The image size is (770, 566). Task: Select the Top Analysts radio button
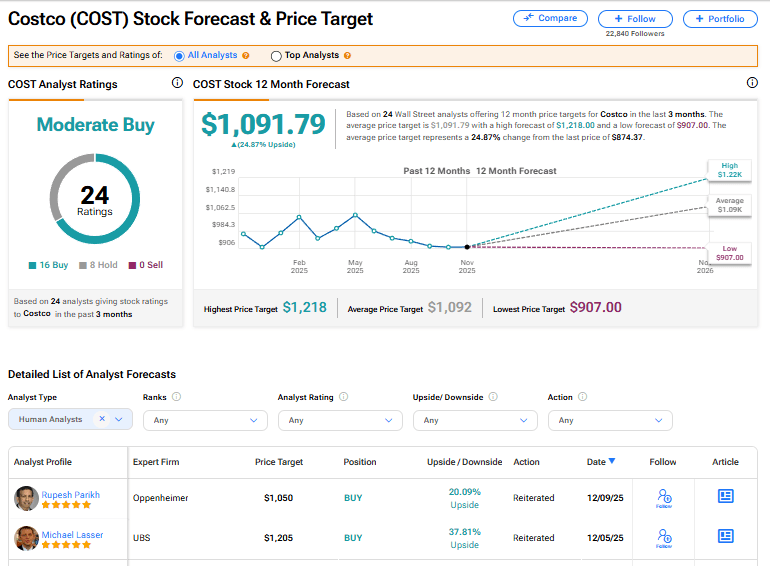click(276, 56)
